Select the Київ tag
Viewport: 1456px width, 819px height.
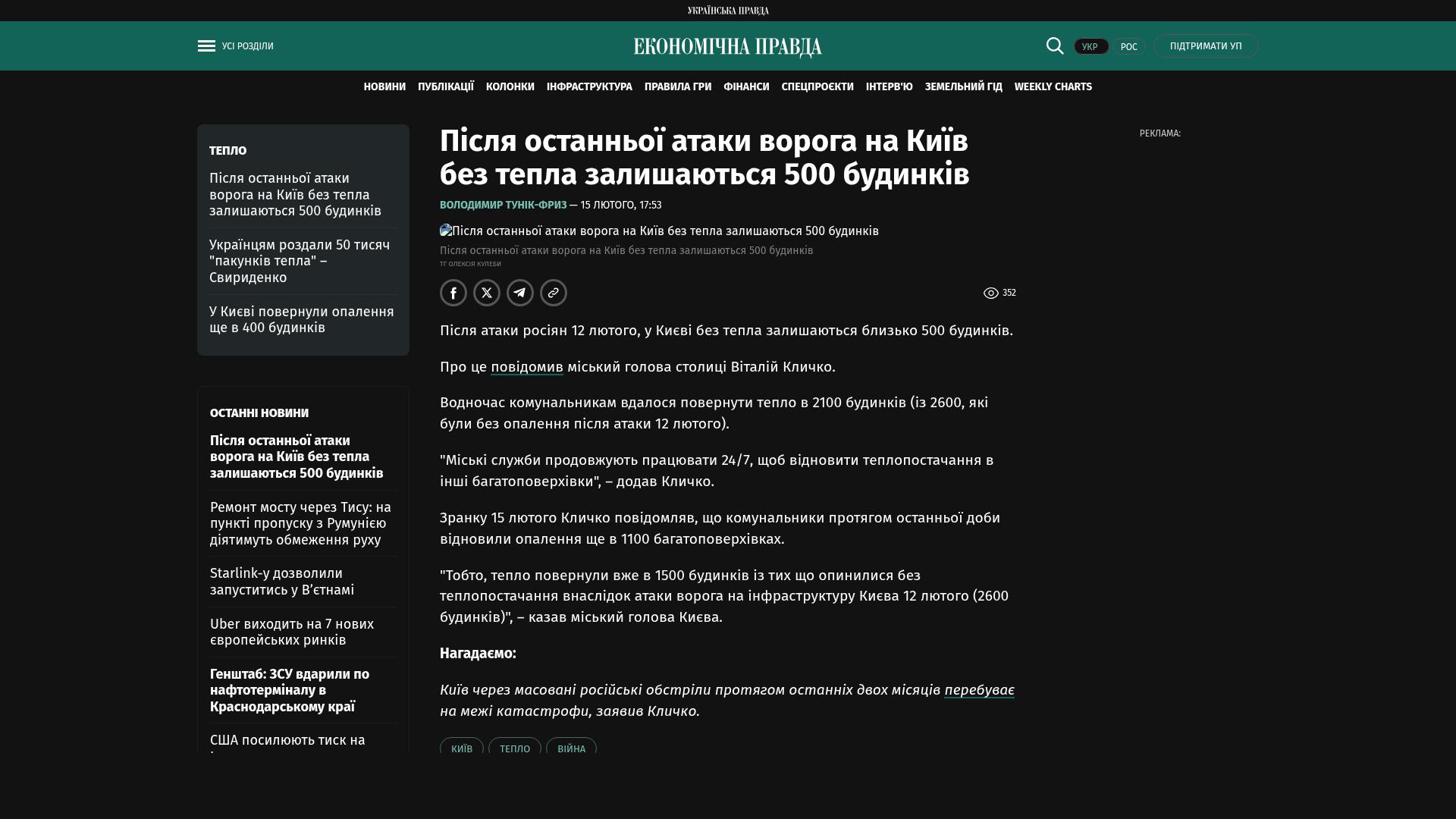tap(462, 748)
